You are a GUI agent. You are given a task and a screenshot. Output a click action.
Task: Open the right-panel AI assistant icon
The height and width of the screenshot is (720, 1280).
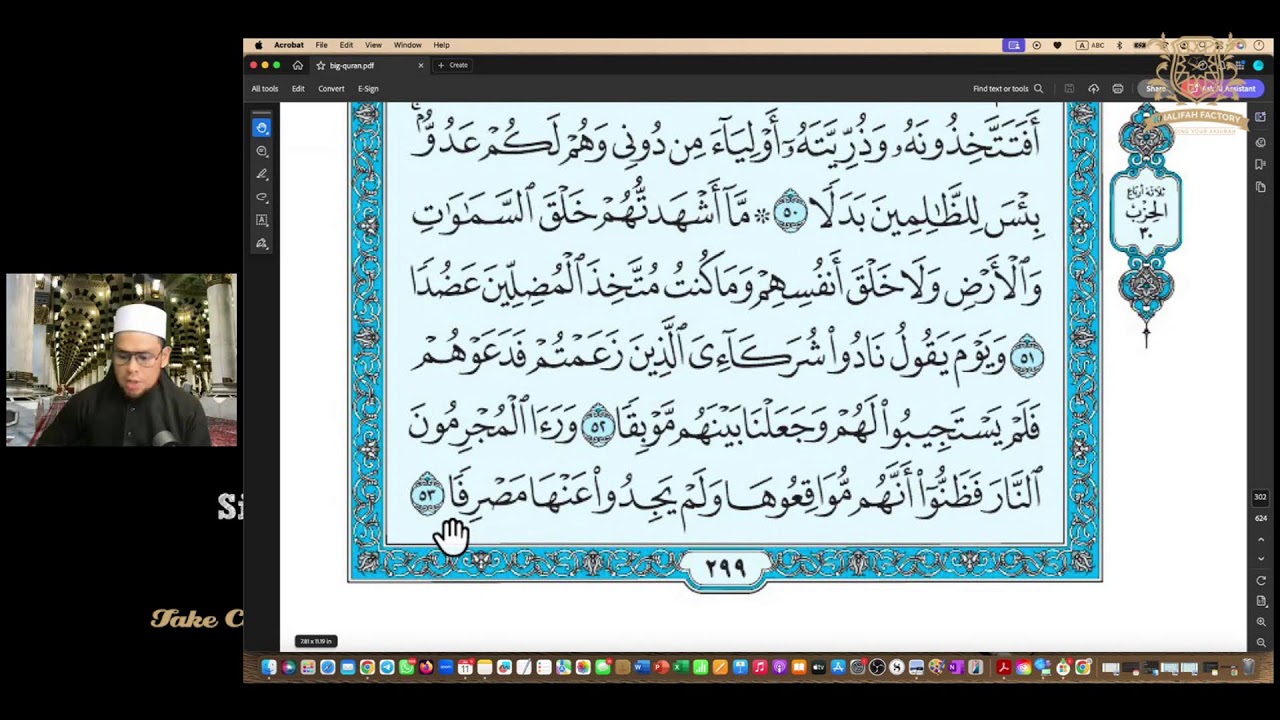click(x=1261, y=118)
